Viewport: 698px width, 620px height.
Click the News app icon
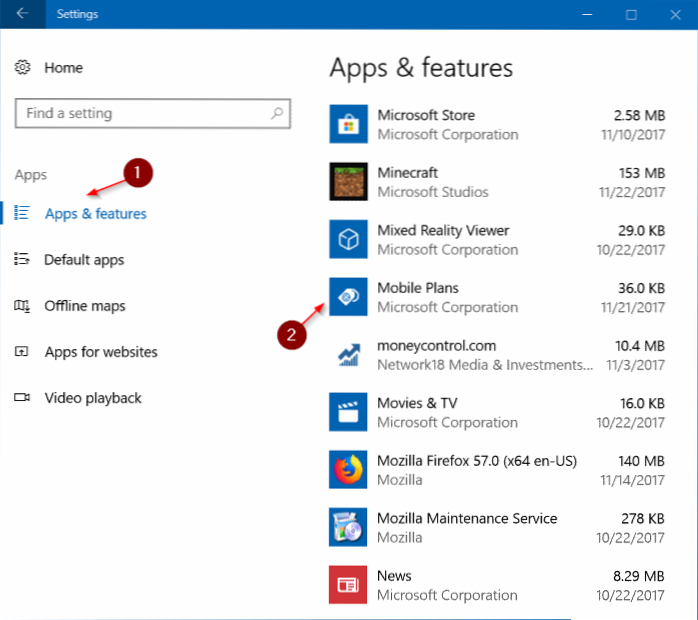(348, 584)
